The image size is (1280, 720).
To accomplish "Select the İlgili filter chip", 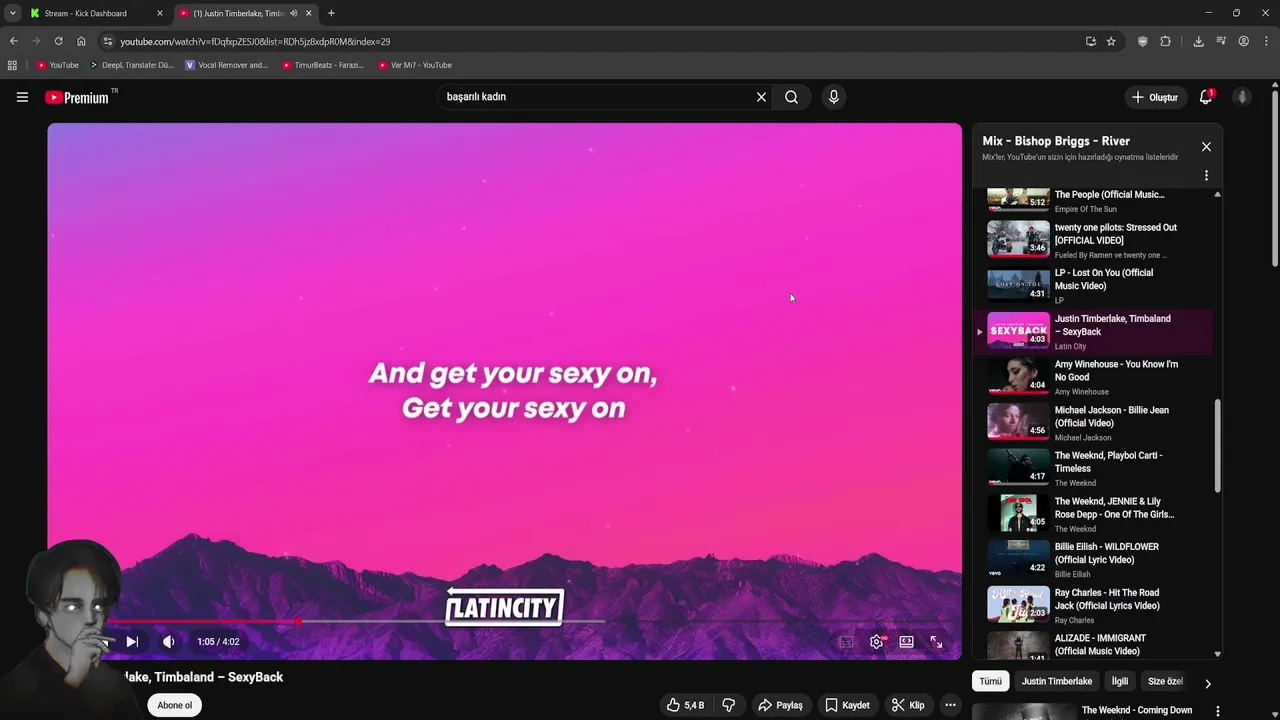I will (x=1120, y=681).
